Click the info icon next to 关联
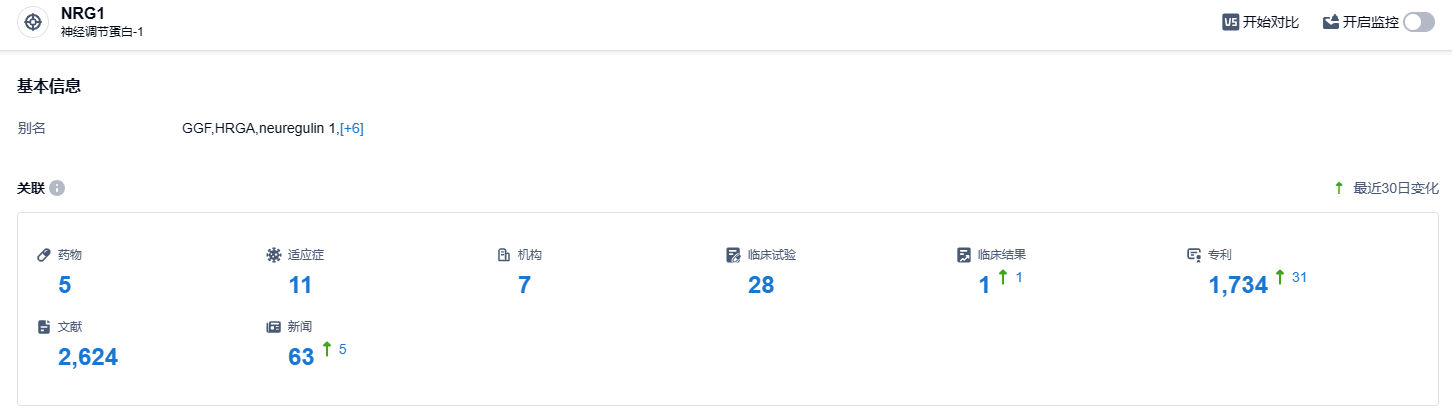The width and height of the screenshot is (1452, 412). (x=57, y=188)
